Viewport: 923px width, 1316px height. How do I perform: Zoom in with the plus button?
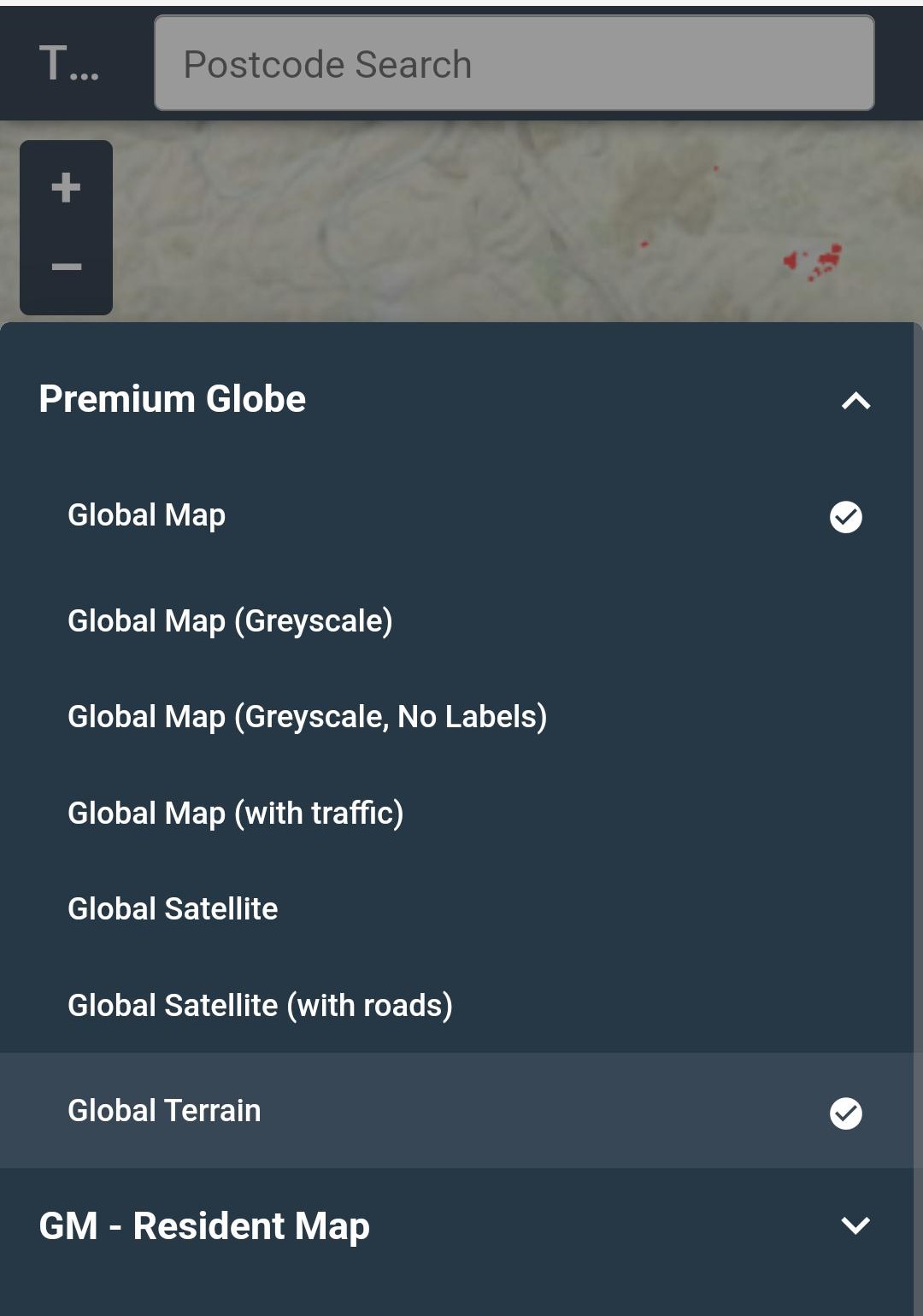[66, 187]
